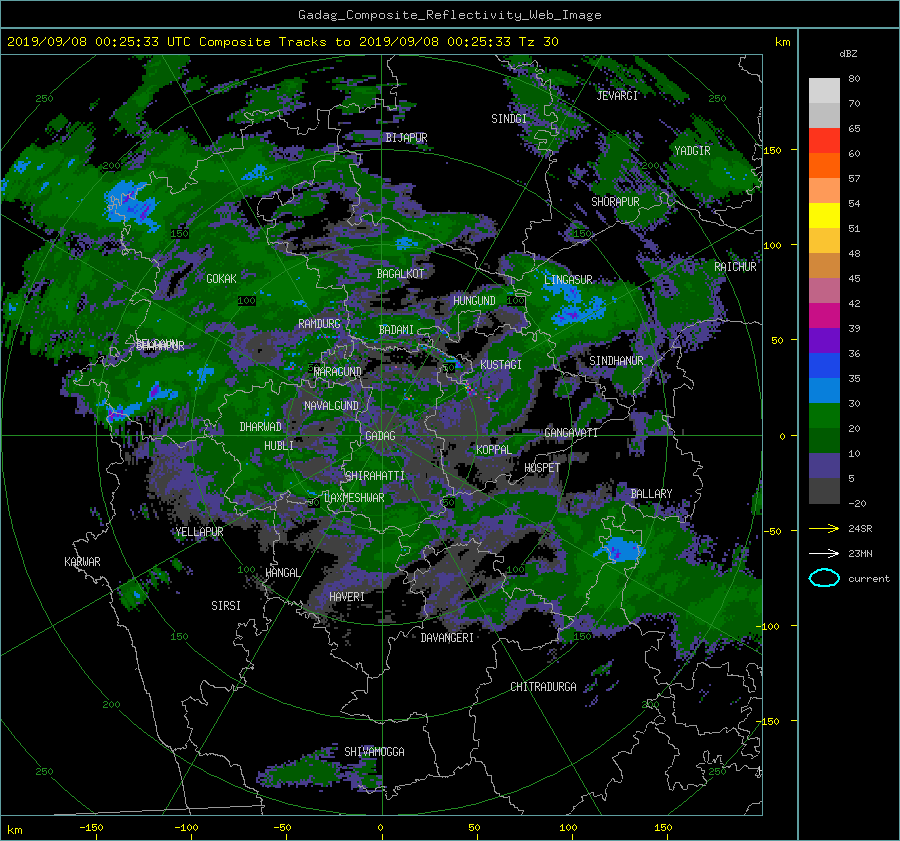The height and width of the screenshot is (841, 900).
Task: Click the SHORAPUR city label
Action: coord(615,202)
